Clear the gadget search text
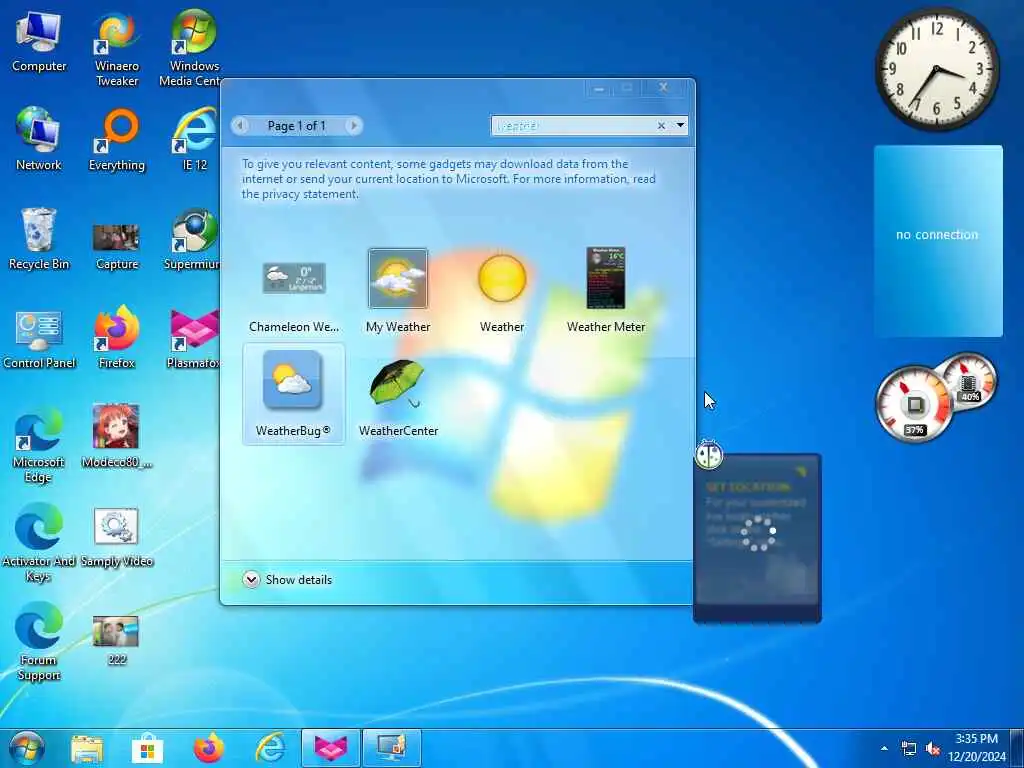The image size is (1024, 768). click(x=661, y=125)
